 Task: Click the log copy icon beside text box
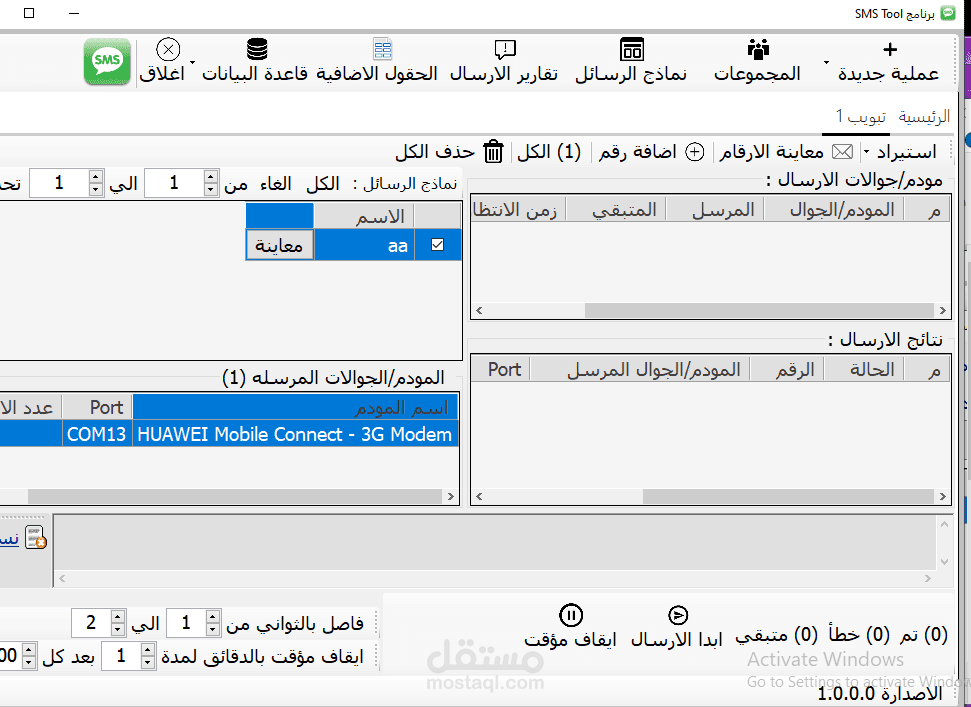click(35, 537)
